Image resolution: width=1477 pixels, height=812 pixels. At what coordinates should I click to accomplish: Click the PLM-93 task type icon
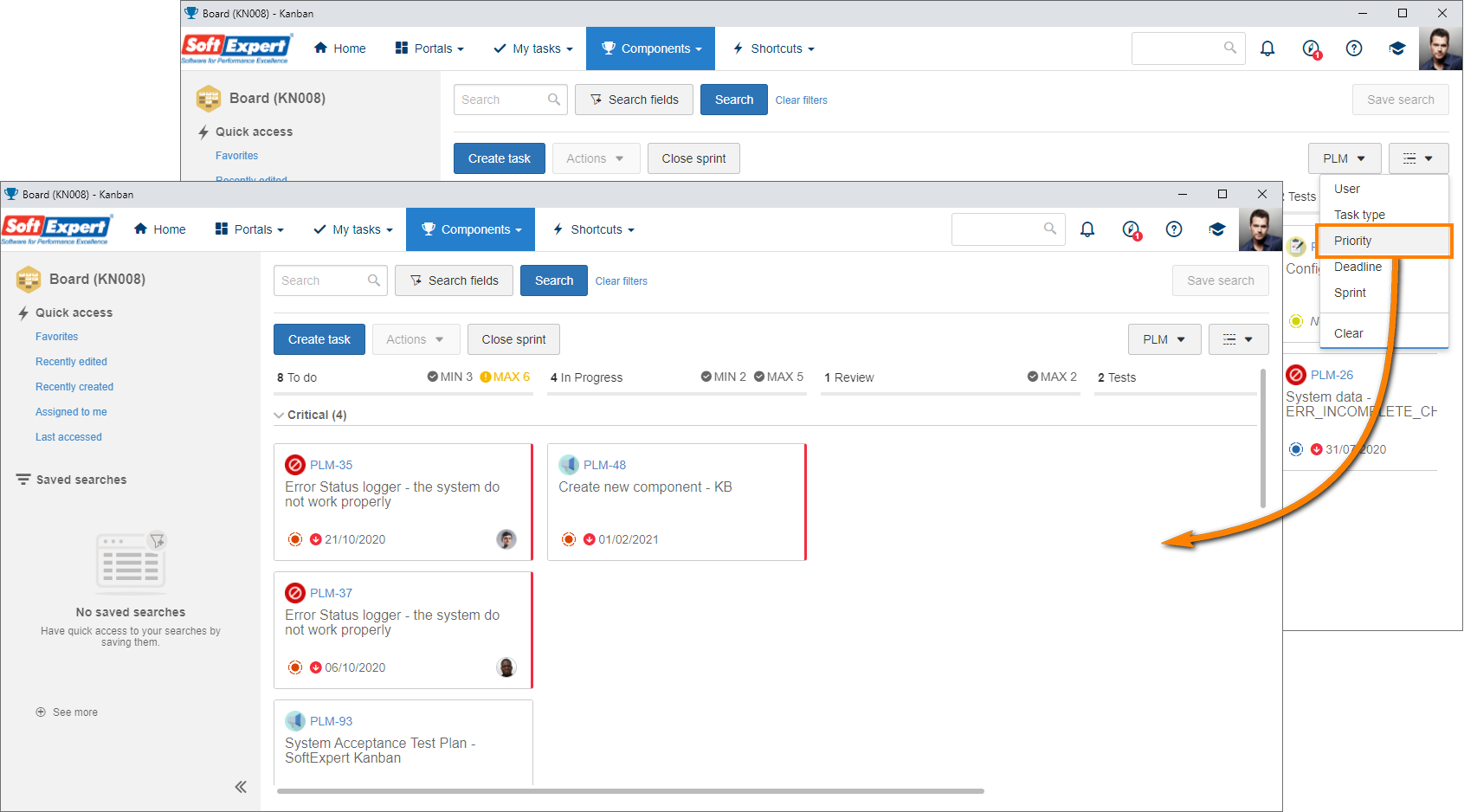coord(295,721)
